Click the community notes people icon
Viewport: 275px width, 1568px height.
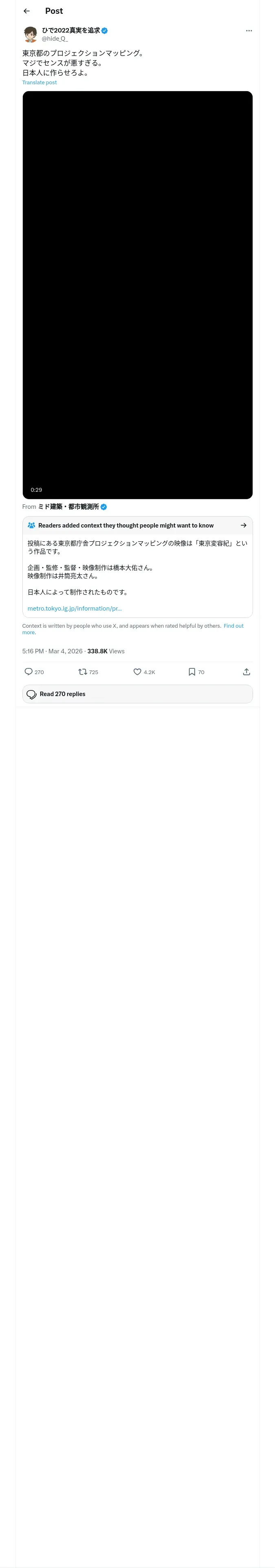(32, 525)
